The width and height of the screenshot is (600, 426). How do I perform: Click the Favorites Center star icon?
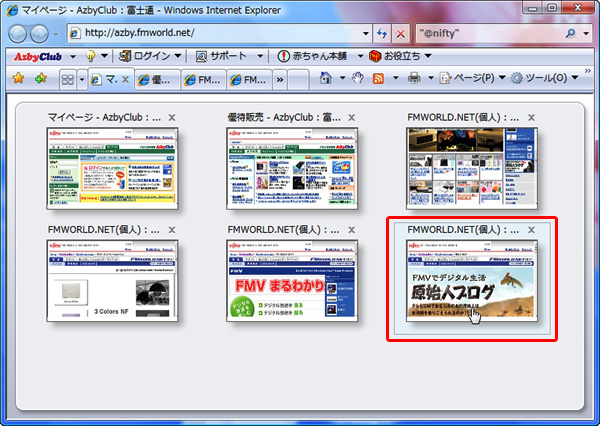pyautogui.click(x=18, y=78)
